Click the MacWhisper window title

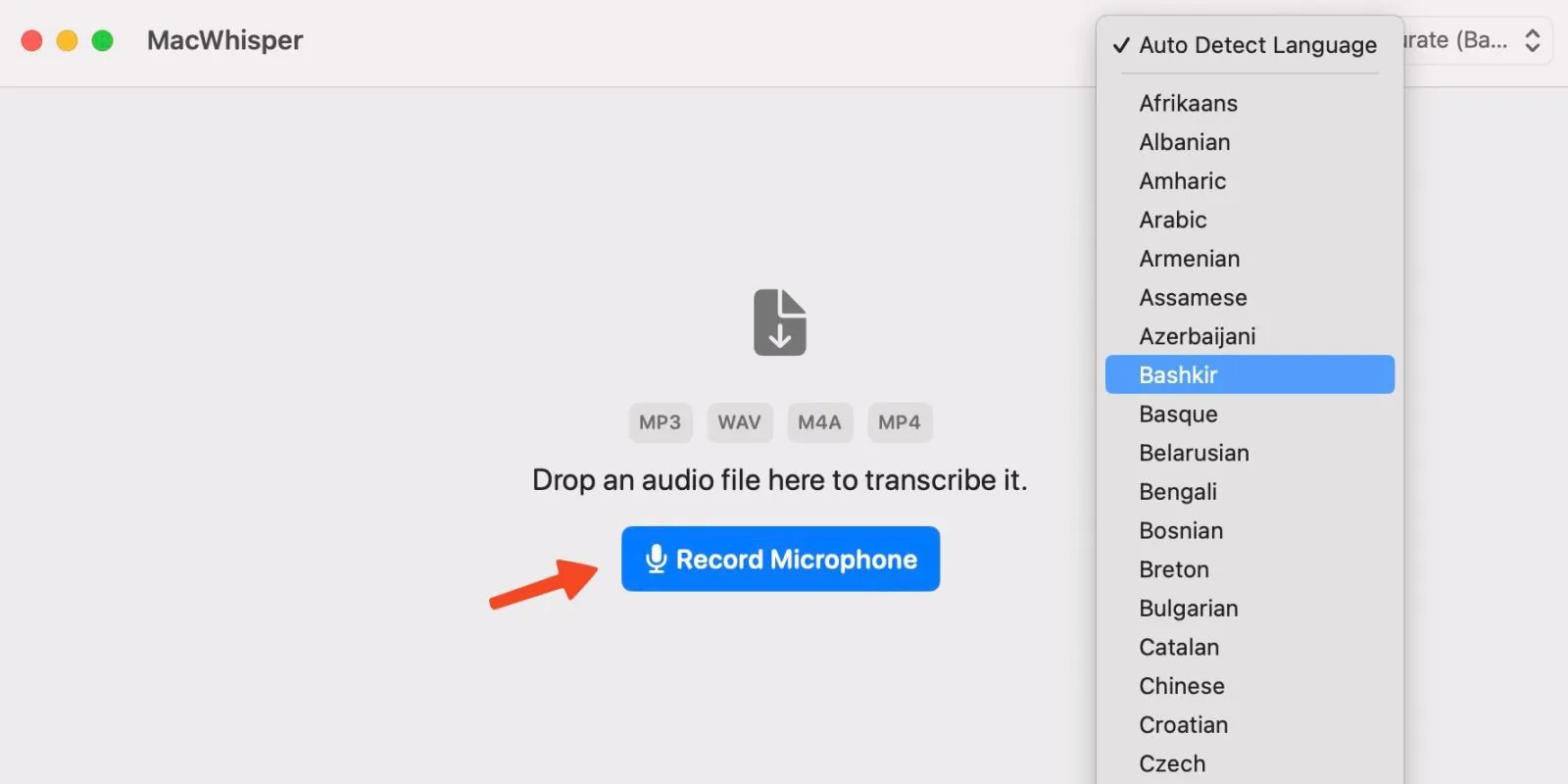pos(224,40)
